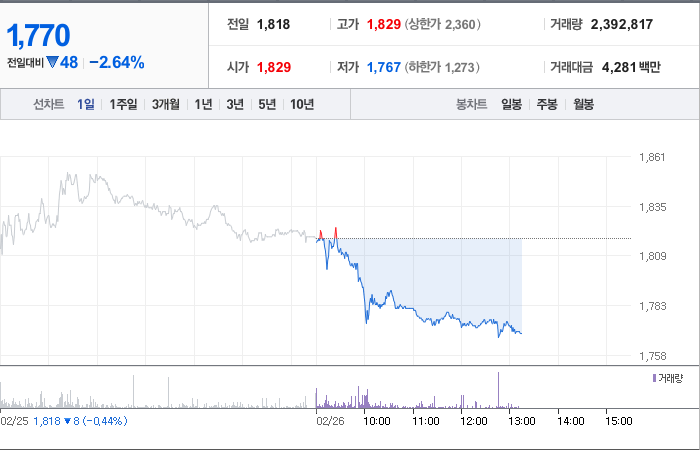700x450 pixels.
Task: View the 5년 line chart
Action: (x=267, y=104)
